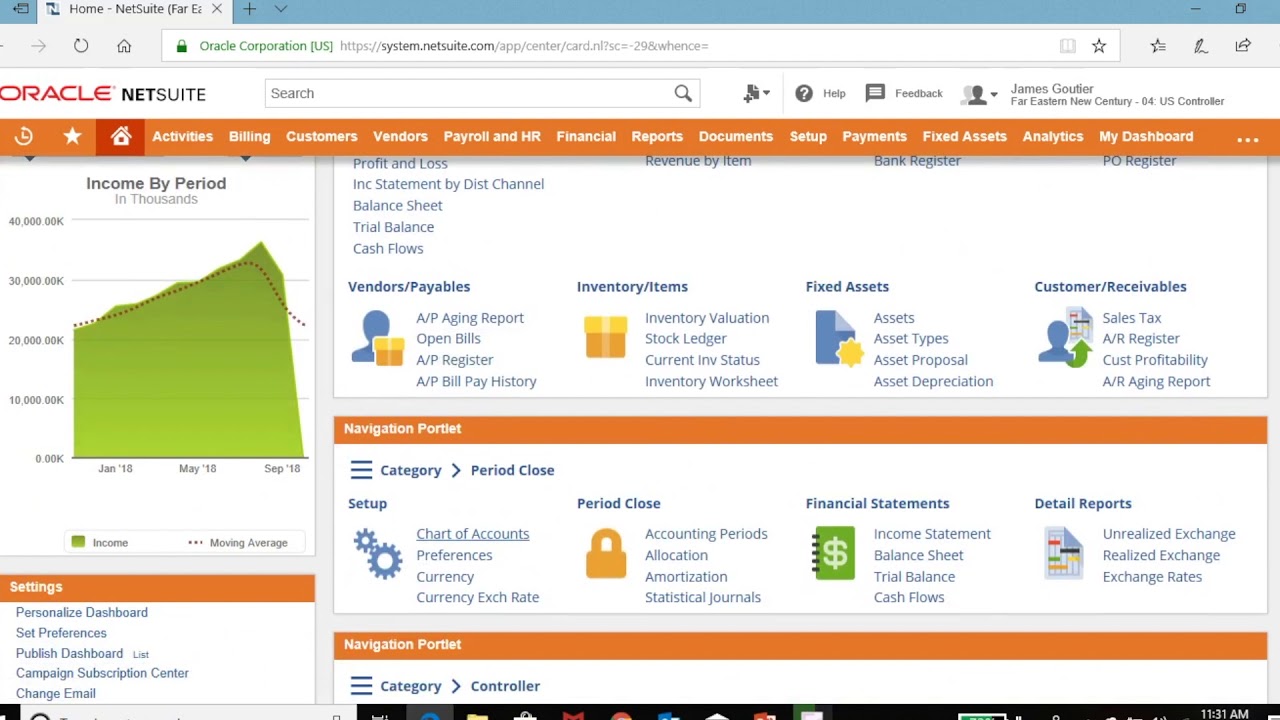The image size is (1280, 720).
Task: Open the Billing menu
Action: pos(249,136)
